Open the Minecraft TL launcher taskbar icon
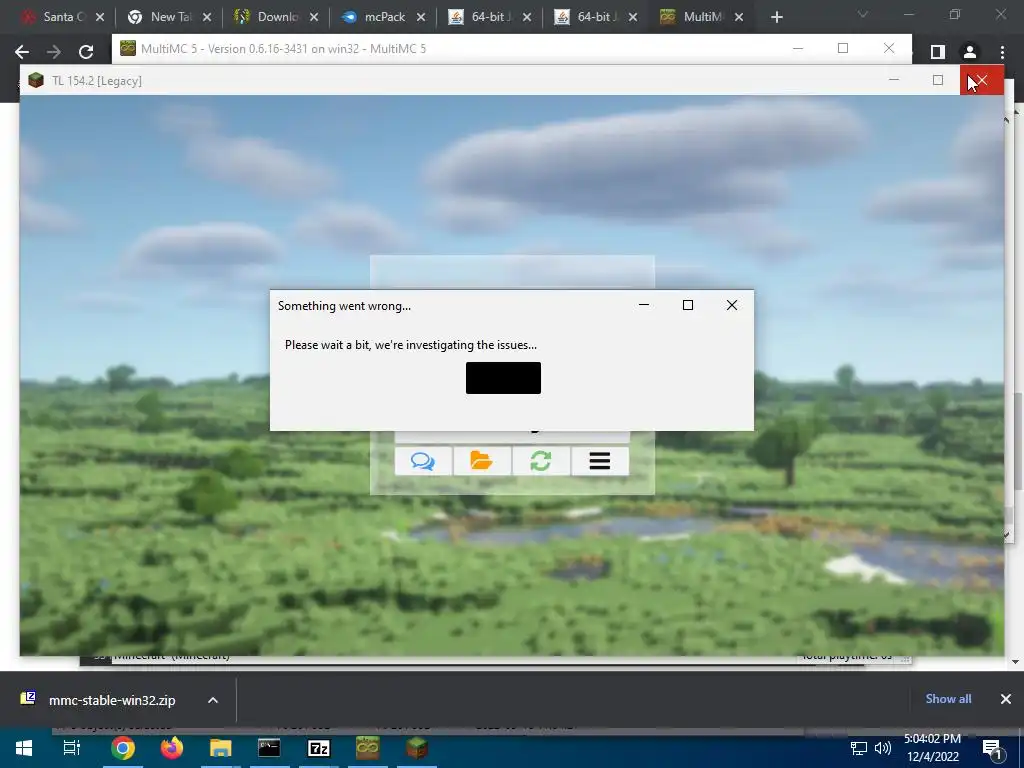This screenshot has width=1024, height=768. 417,748
